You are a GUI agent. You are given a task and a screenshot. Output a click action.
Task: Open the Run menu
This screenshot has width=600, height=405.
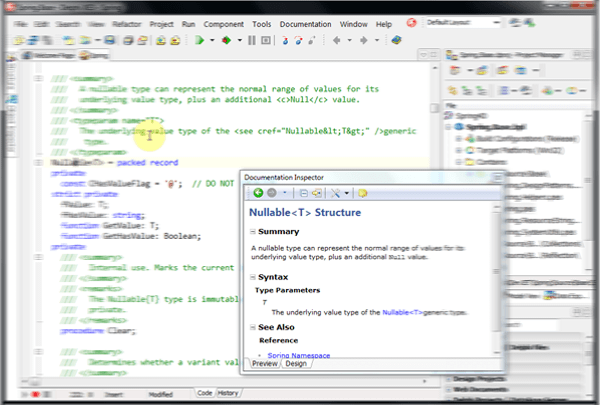188,24
